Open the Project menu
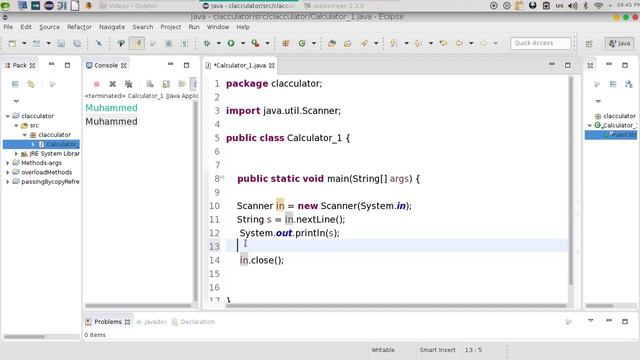Viewport: 640px width, 360px height. point(171,27)
